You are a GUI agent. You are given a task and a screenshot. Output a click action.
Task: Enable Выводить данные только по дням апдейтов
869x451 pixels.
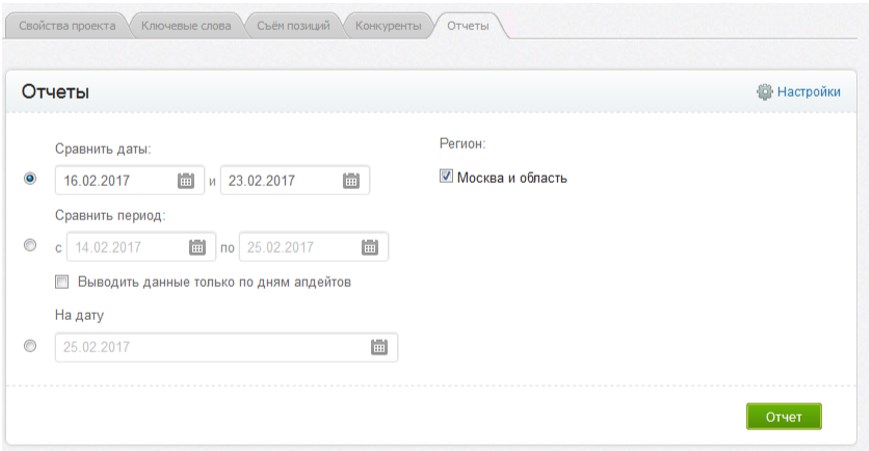(62, 282)
